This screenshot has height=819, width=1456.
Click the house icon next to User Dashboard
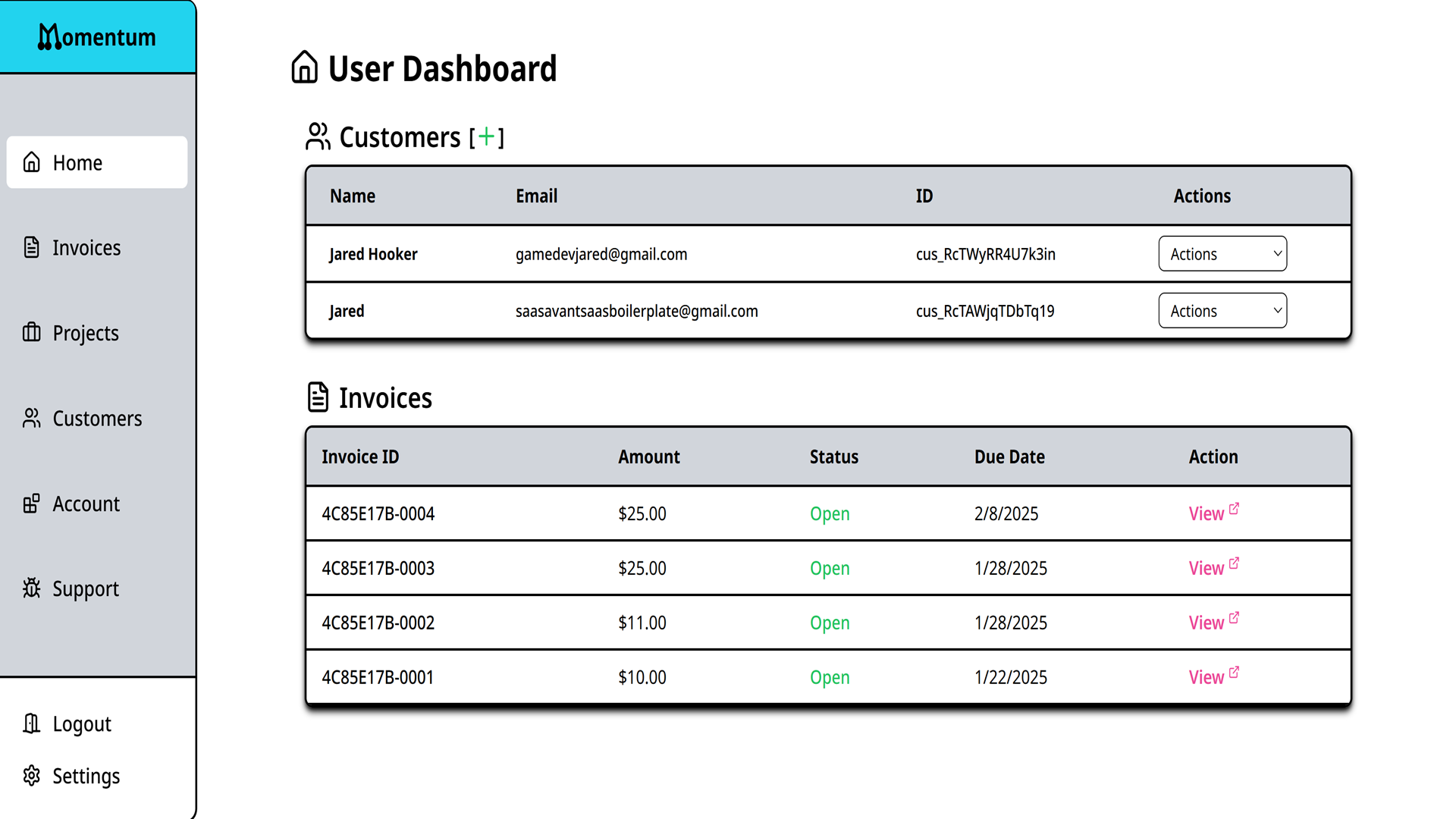pos(305,67)
